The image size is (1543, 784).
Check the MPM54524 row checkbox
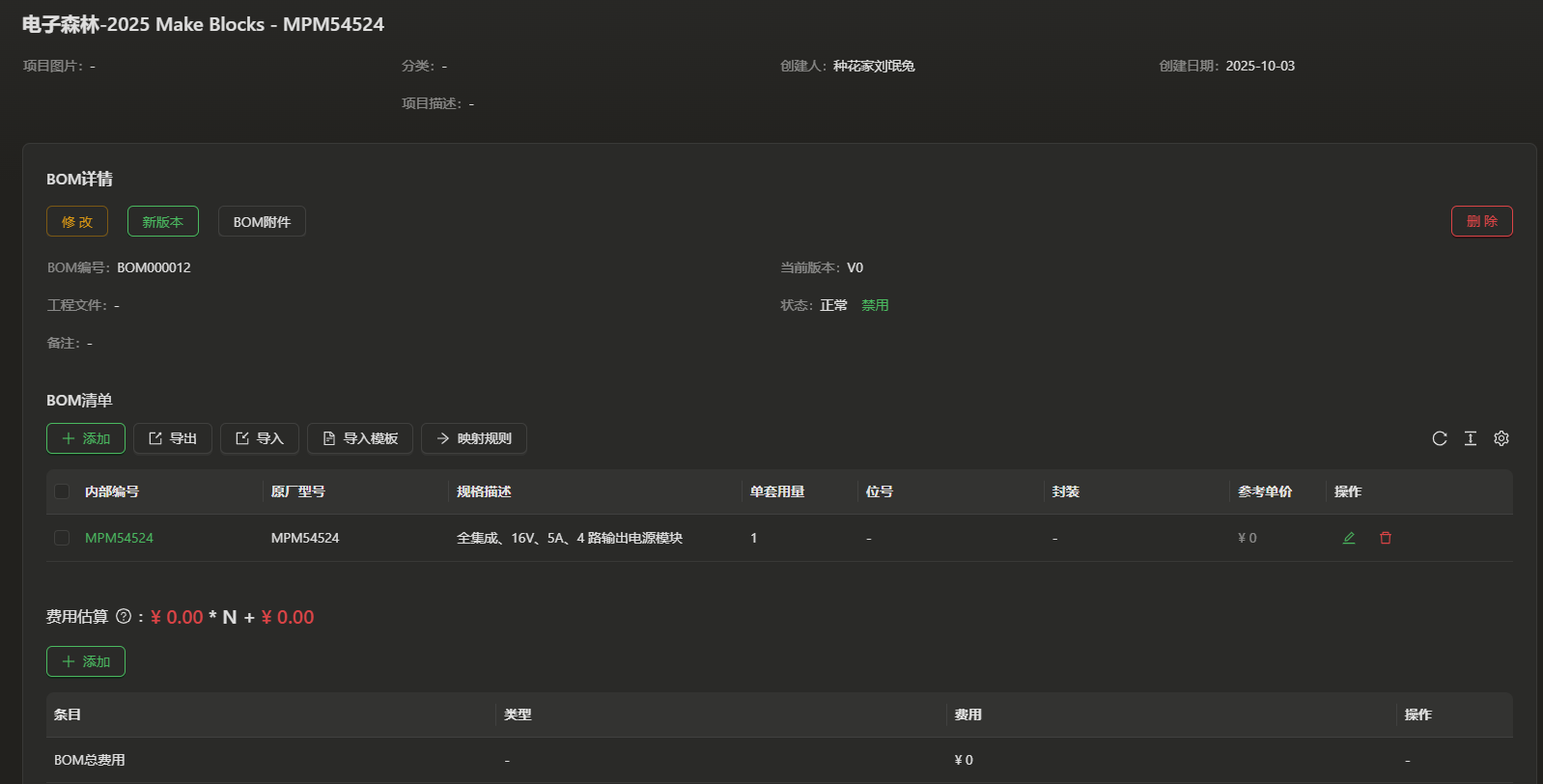tap(62, 538)
